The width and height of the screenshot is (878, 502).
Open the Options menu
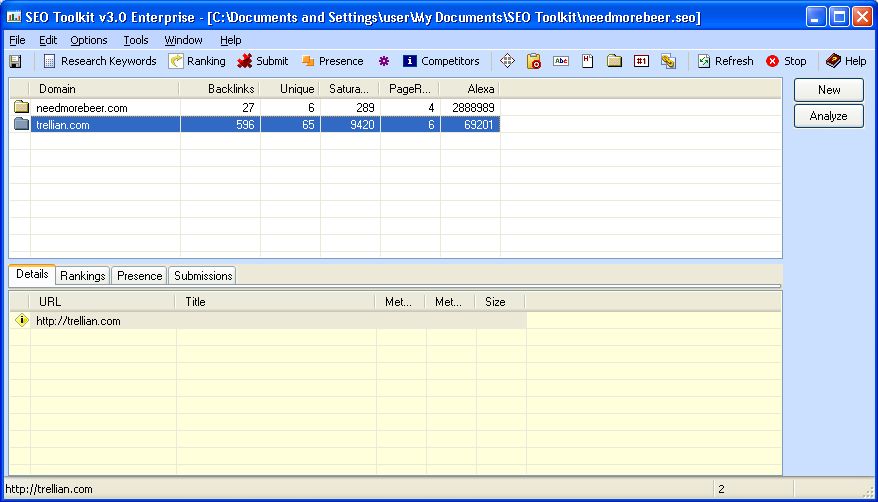pyautogui.click(x=89, y=40)
